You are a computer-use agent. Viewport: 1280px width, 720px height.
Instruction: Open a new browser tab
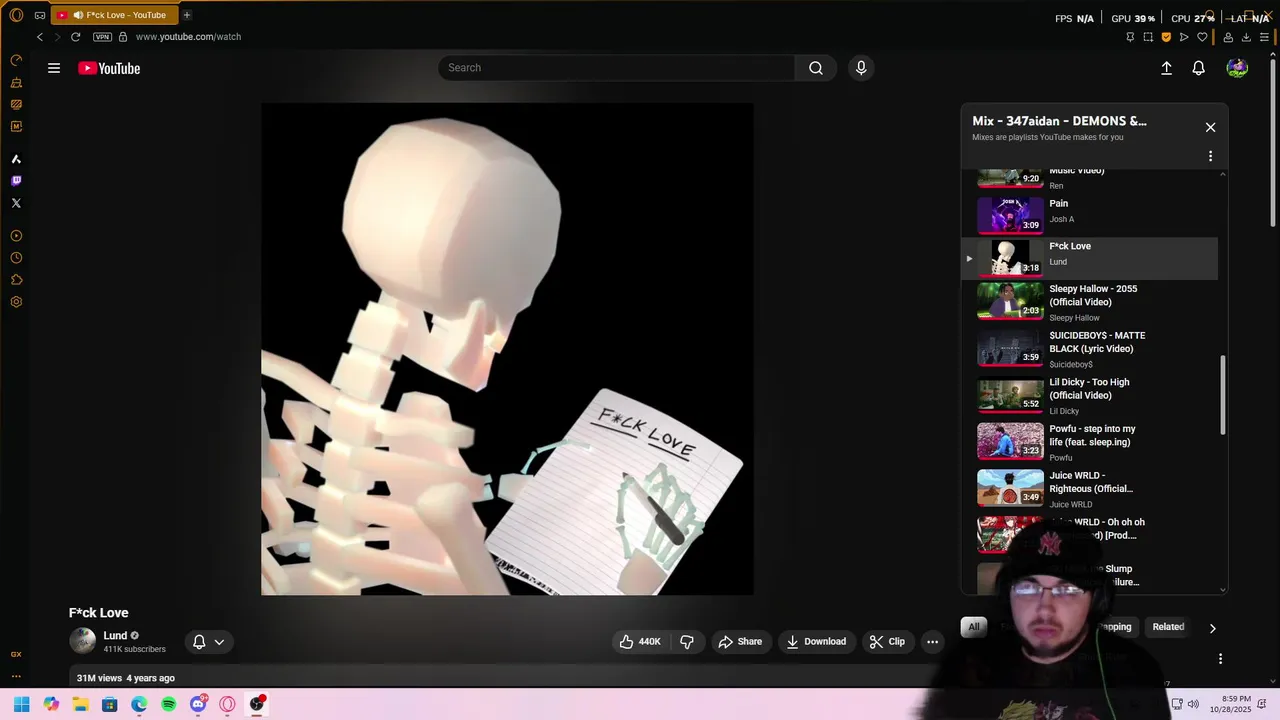tap(187, 15)
